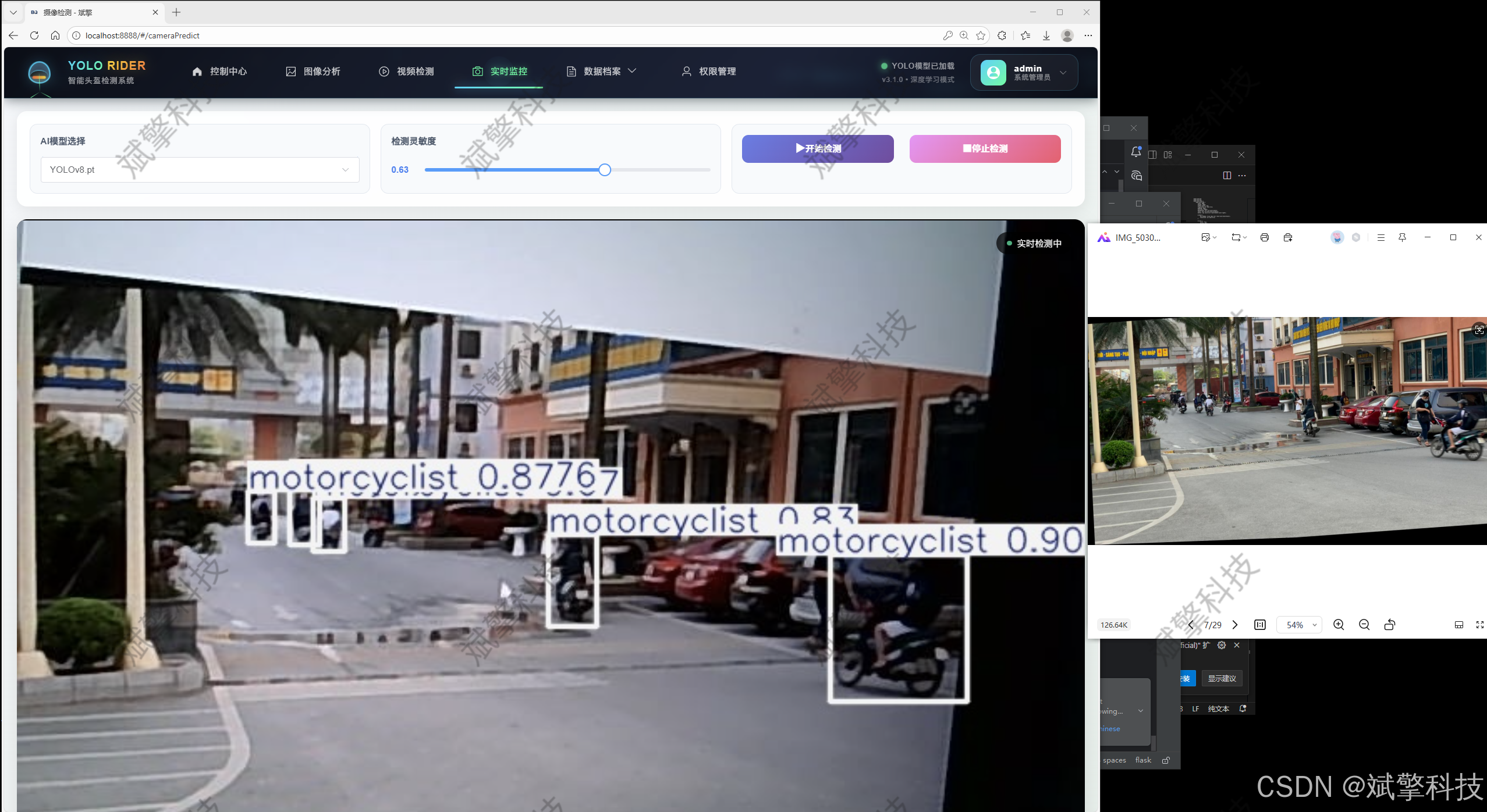Image resolution: width=1487 pixels, height=812 pixels.
Task: Click the zoom out magnifier in image viewer
Action: pos(1364,625)
